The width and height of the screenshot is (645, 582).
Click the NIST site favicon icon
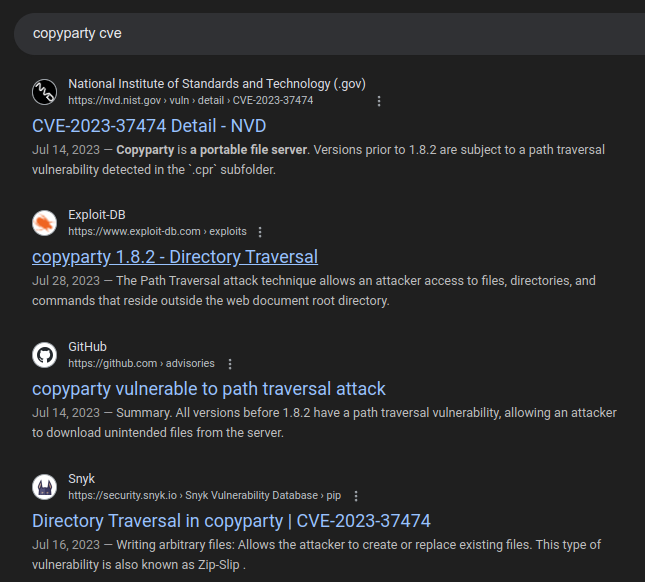44,92
